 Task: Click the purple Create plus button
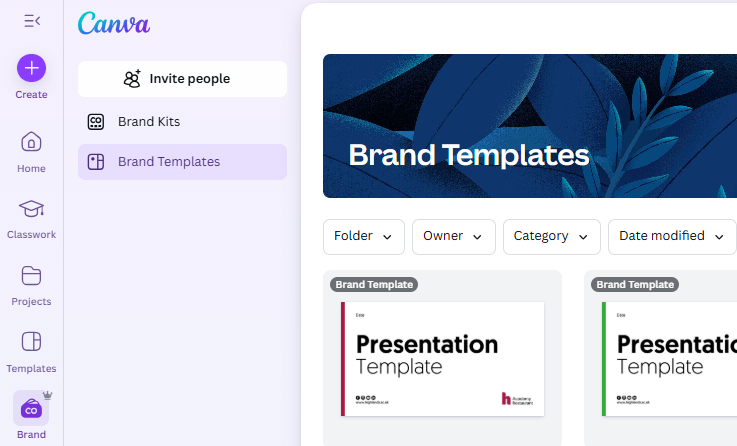click(31, 68)
